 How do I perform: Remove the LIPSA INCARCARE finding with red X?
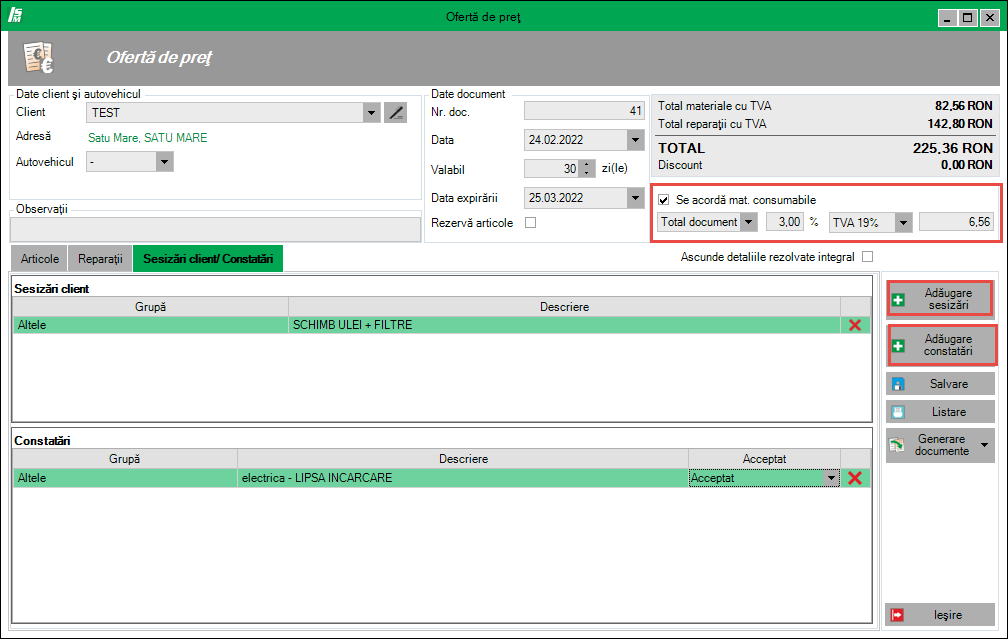[855, 478]
